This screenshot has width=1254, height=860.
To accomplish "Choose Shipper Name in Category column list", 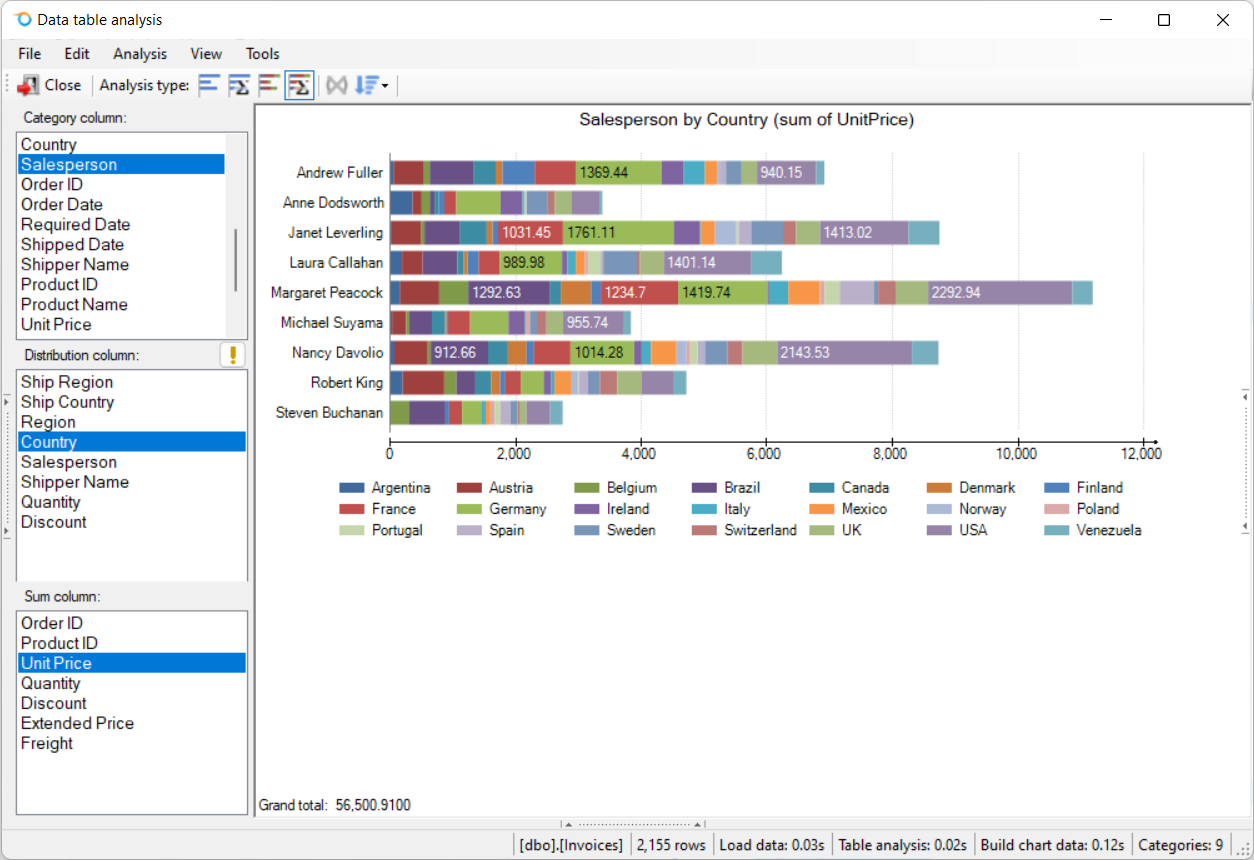I will 75,265.
